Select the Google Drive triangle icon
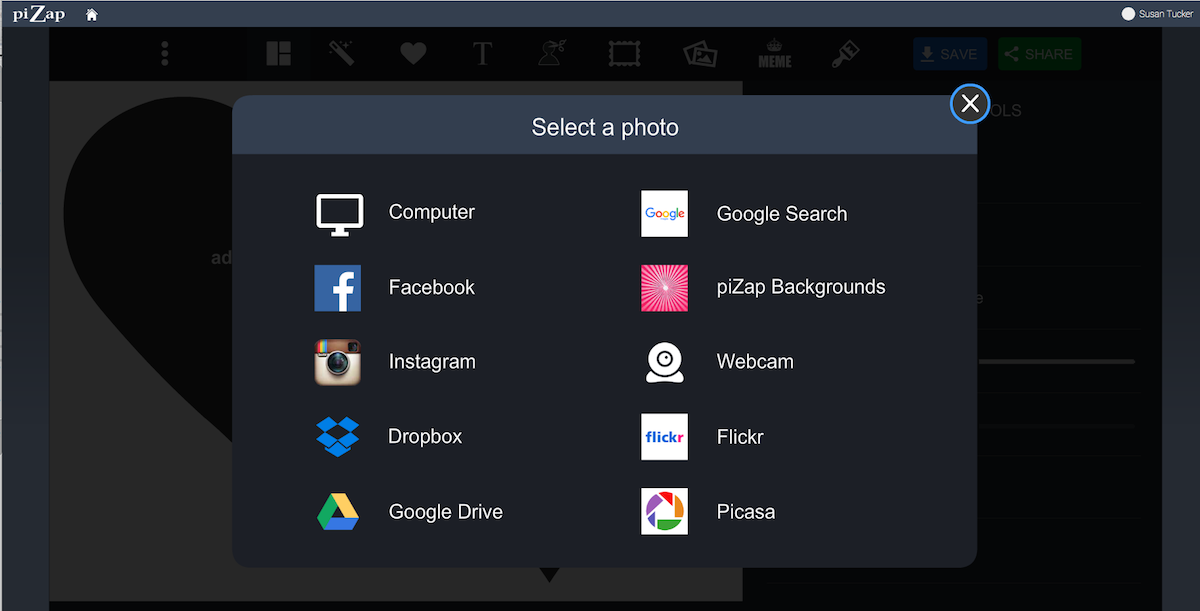The height and width of the screenshot is (611, 1200). [338, 511]
